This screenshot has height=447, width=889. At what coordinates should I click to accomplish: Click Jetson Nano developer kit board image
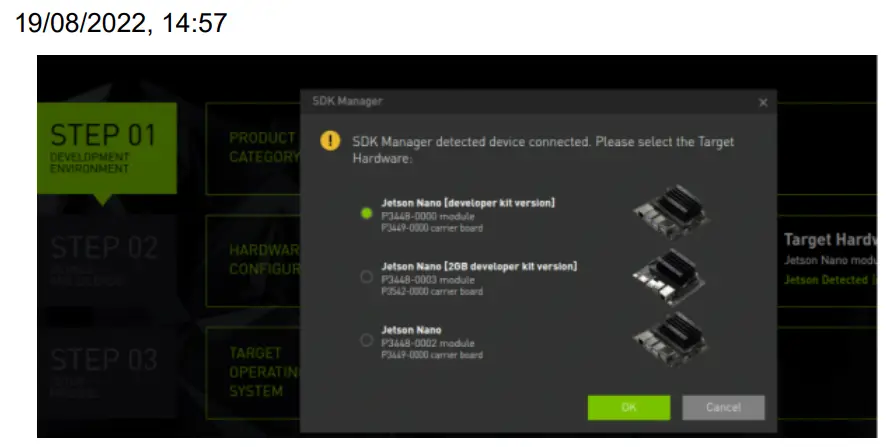[x=671, y=212]
